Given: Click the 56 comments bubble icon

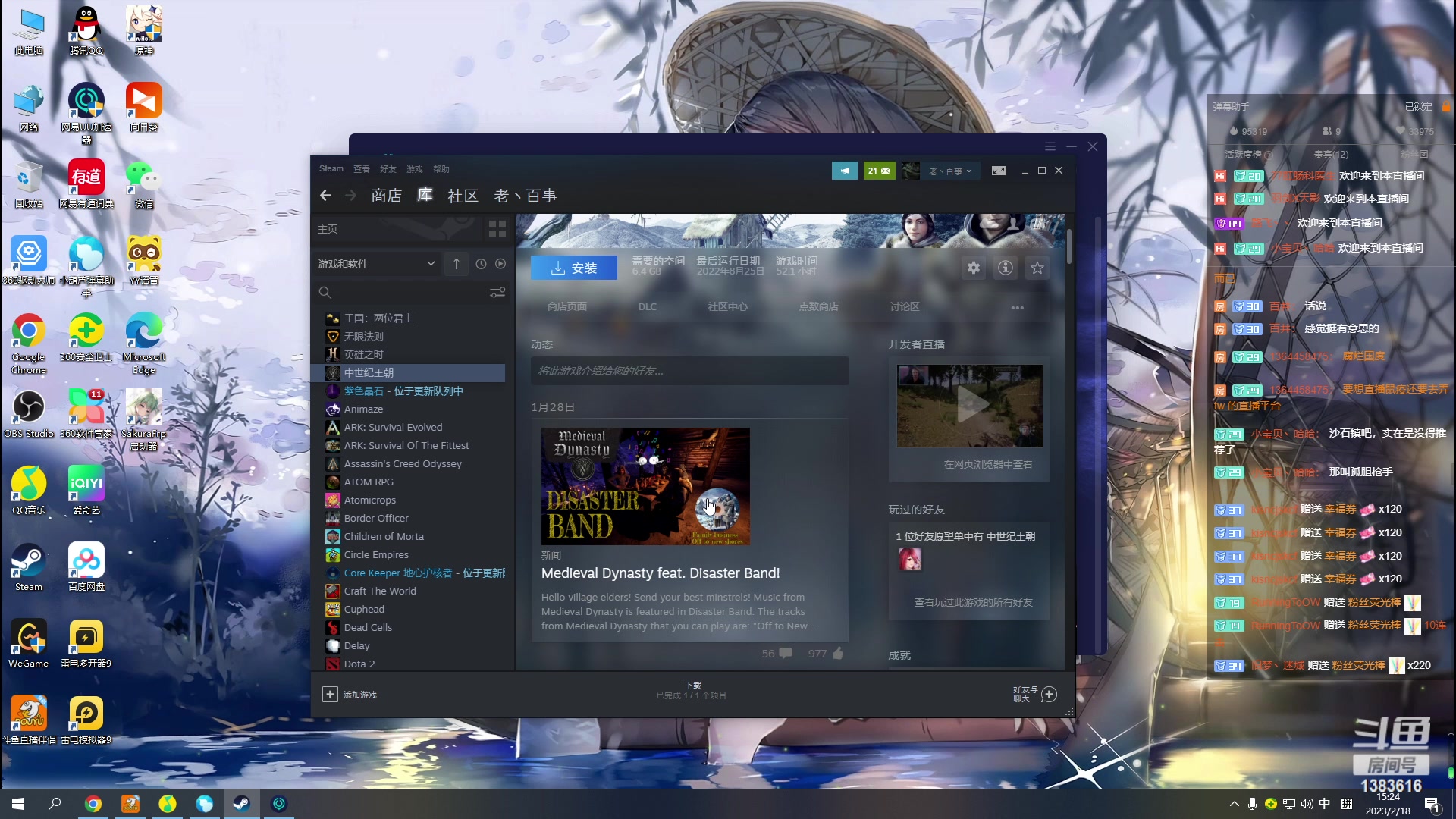Looking at the screenshot, I should click(x=786, y=653).
